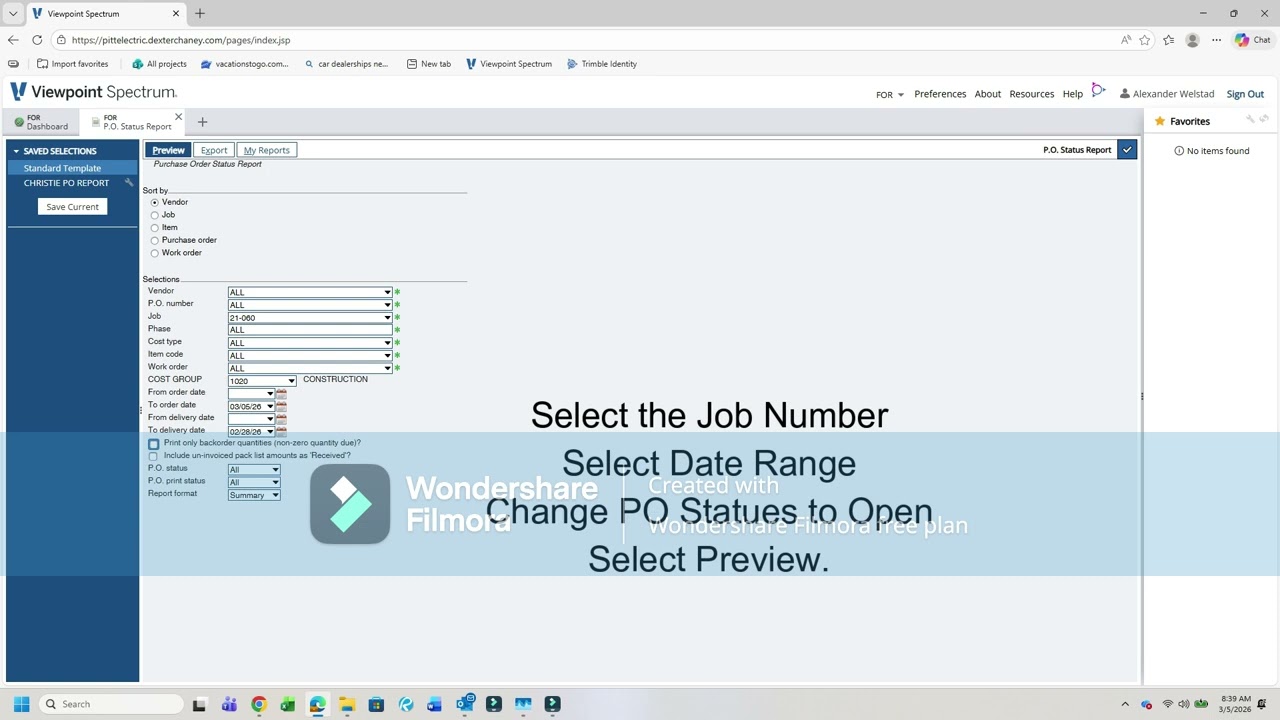
Task: Select the CHRISTIE PO REPORT saved selection
Action: pyautogui.click(x=66, y=183)
